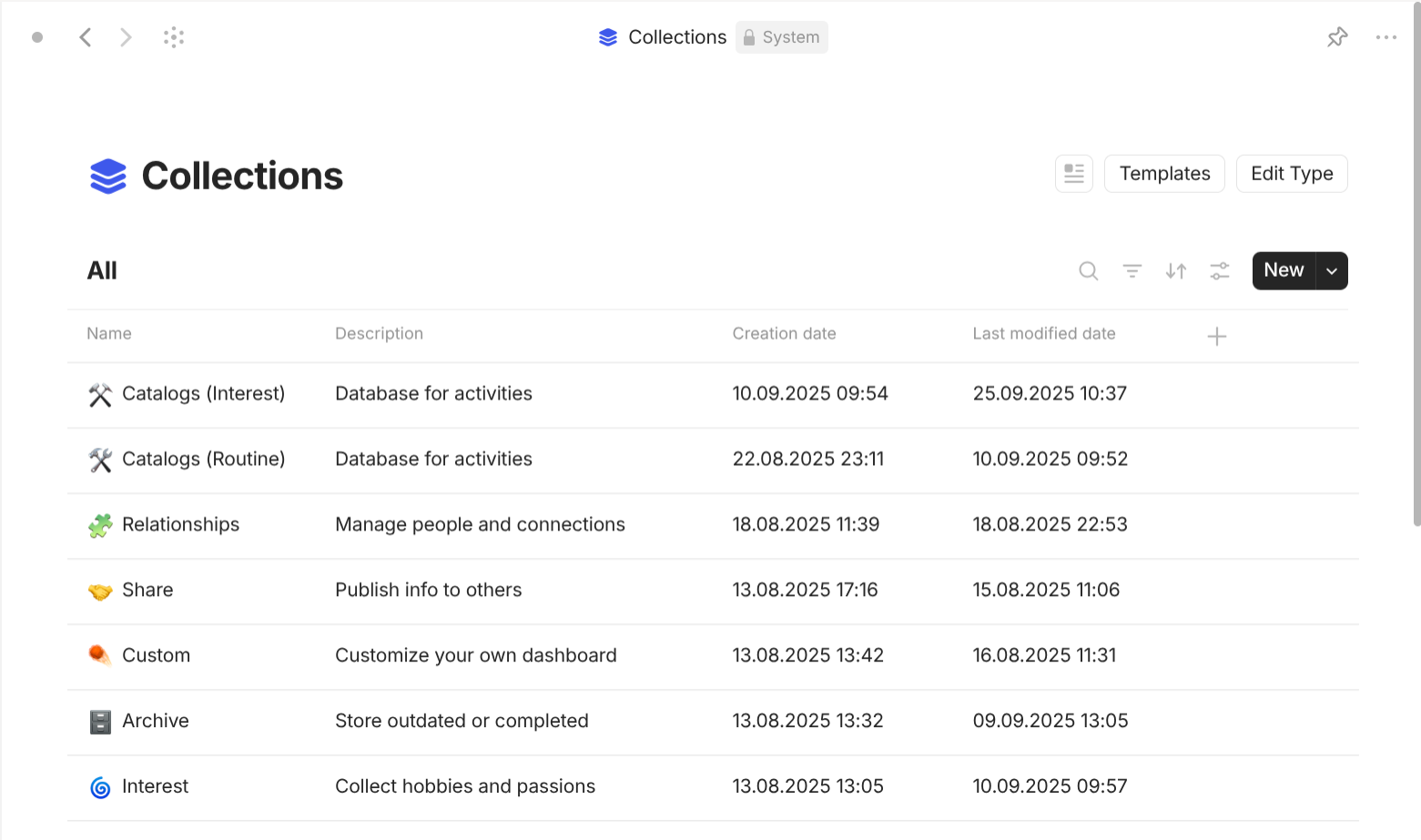Click the Edit Type button
Screen dimensions: 1421x840
(1291, 174)
